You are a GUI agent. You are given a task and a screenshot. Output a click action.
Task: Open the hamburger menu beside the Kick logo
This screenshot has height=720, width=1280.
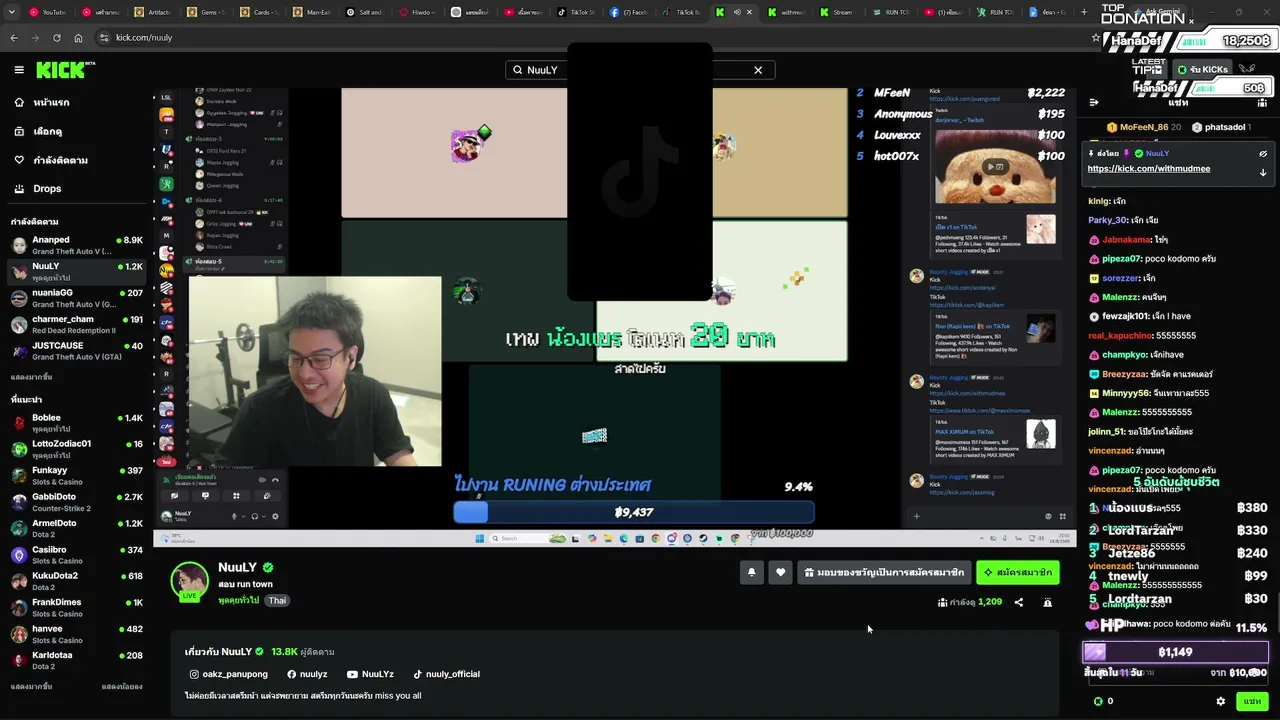click(19, 69)
